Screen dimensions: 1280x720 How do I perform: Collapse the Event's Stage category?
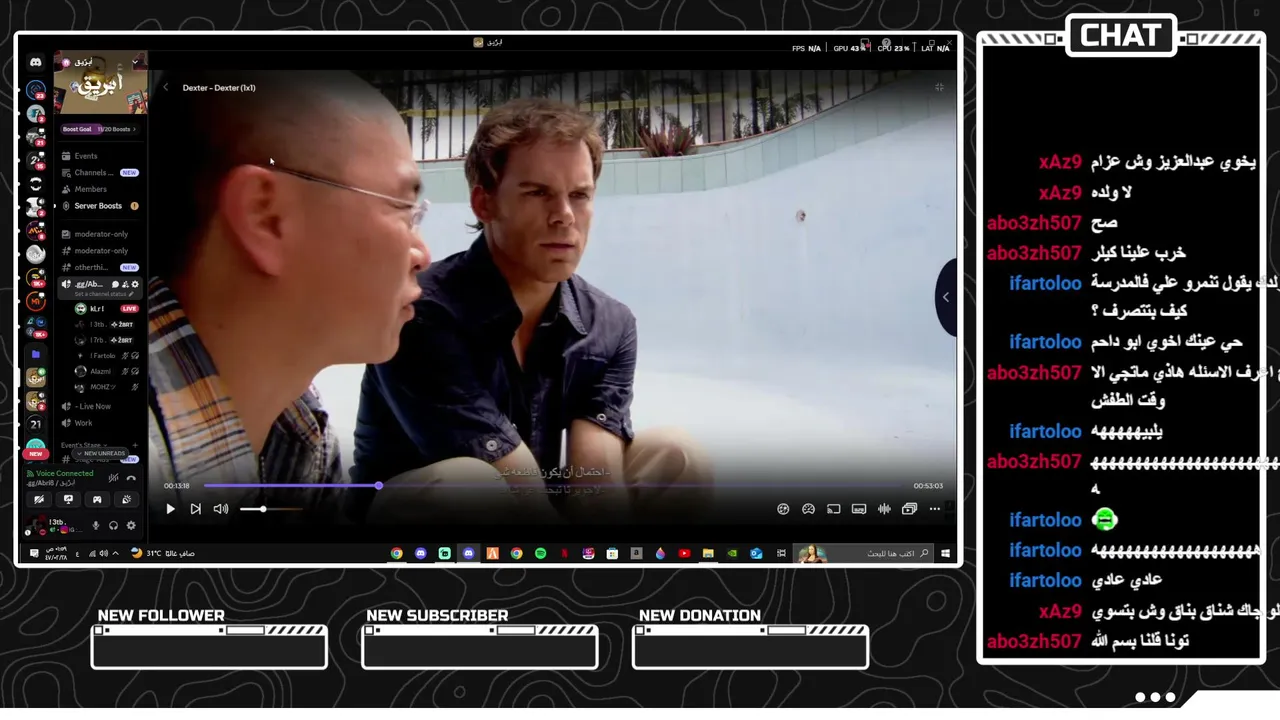pos(82,445)
